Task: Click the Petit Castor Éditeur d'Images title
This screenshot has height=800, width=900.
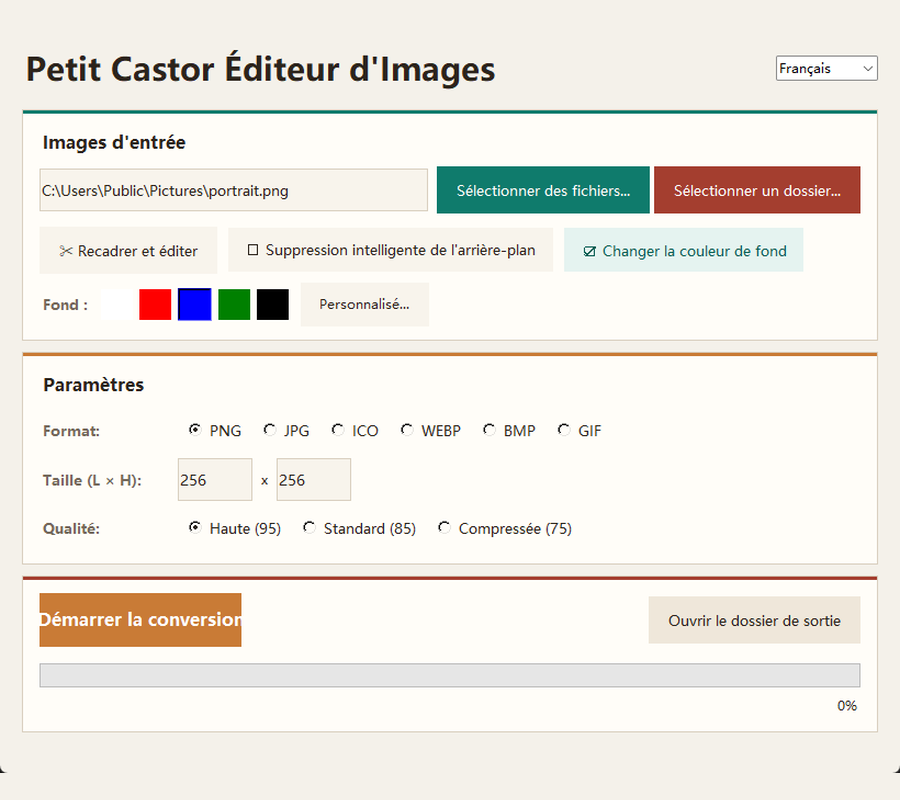Action: click(261, 69)
